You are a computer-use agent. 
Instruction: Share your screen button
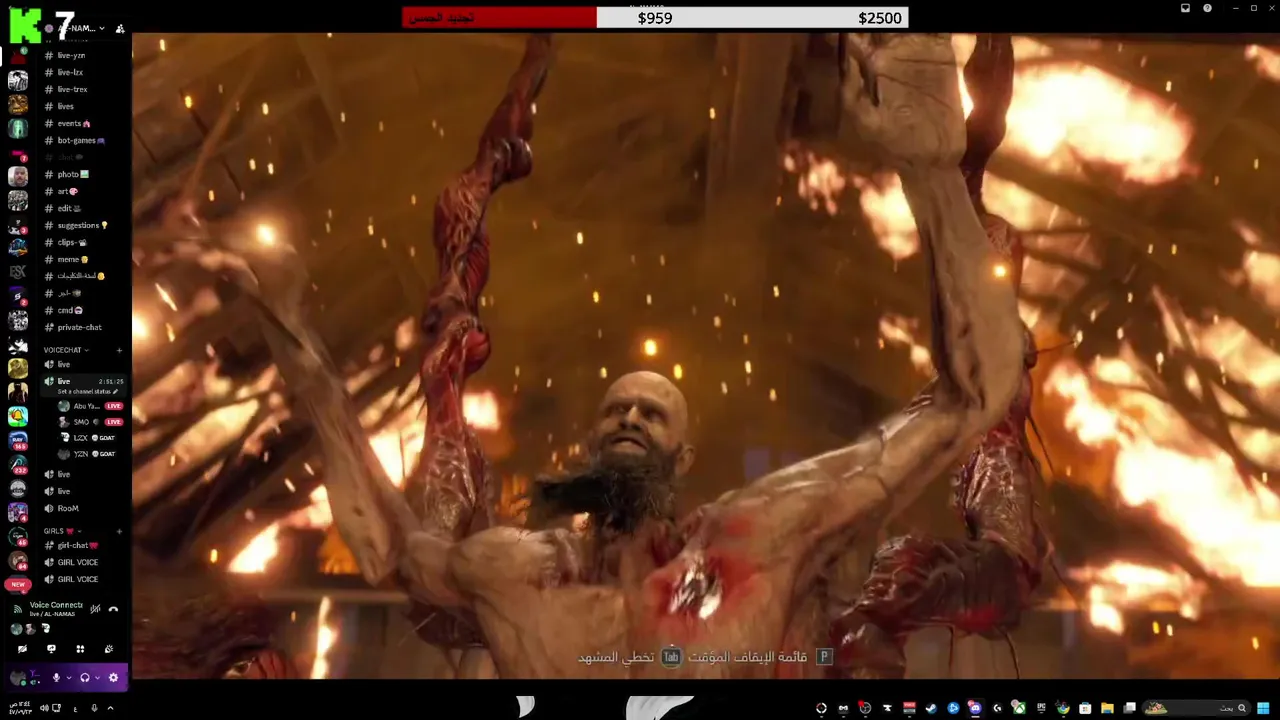coord(51,649)
